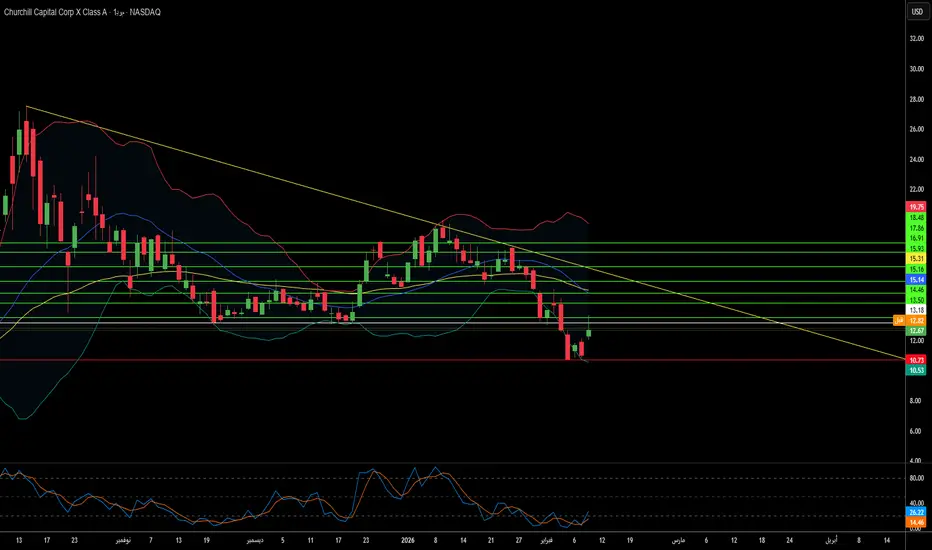932x550 pixels.
Task: Select the blue 26.22 oscillator value label
Action: (915, 511)
